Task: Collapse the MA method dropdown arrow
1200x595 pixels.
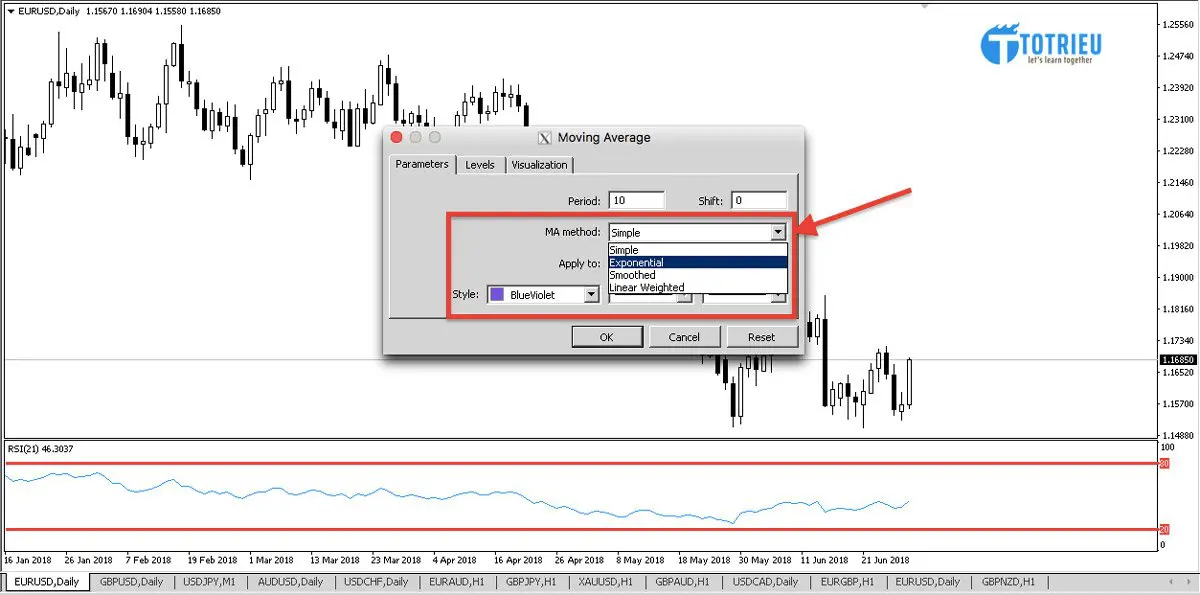Action: [778, 232]
